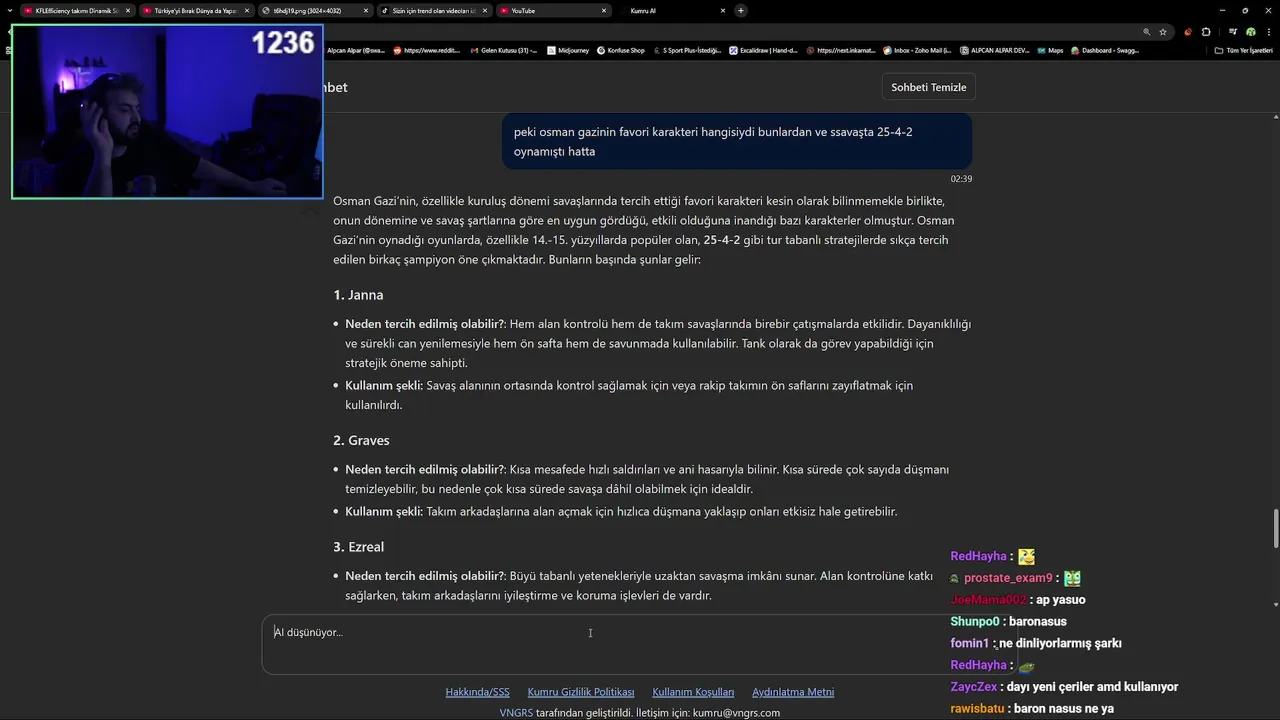Open a new browser tab
Screen dimensions: 1280x720
point(741,10)
